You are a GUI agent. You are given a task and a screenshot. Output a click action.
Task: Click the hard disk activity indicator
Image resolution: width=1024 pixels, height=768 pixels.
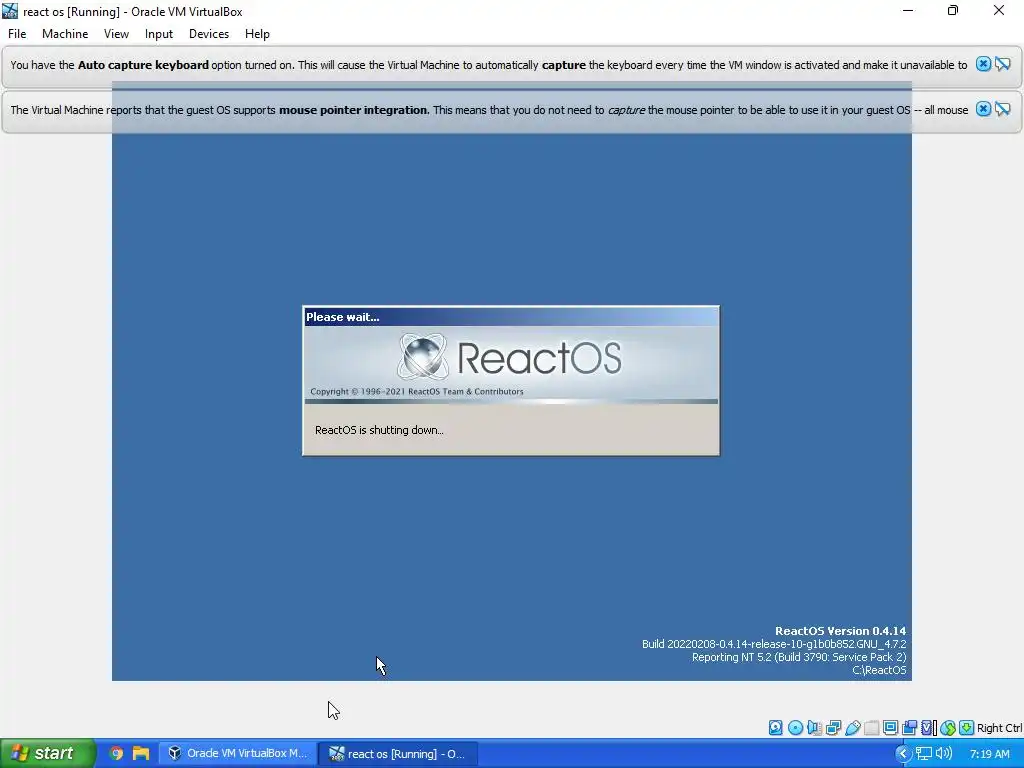click(776, 728)
